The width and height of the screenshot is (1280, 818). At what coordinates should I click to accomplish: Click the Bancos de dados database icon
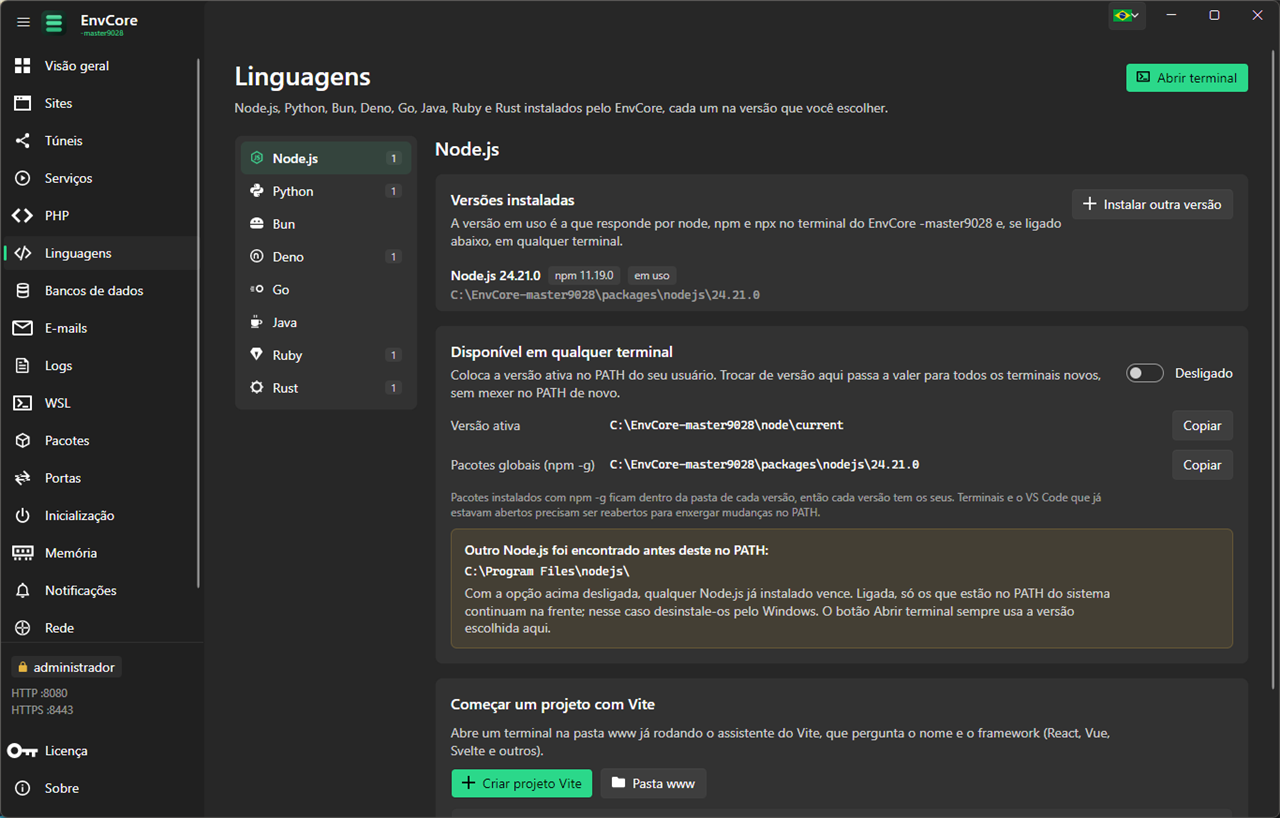tap(22, 291)
